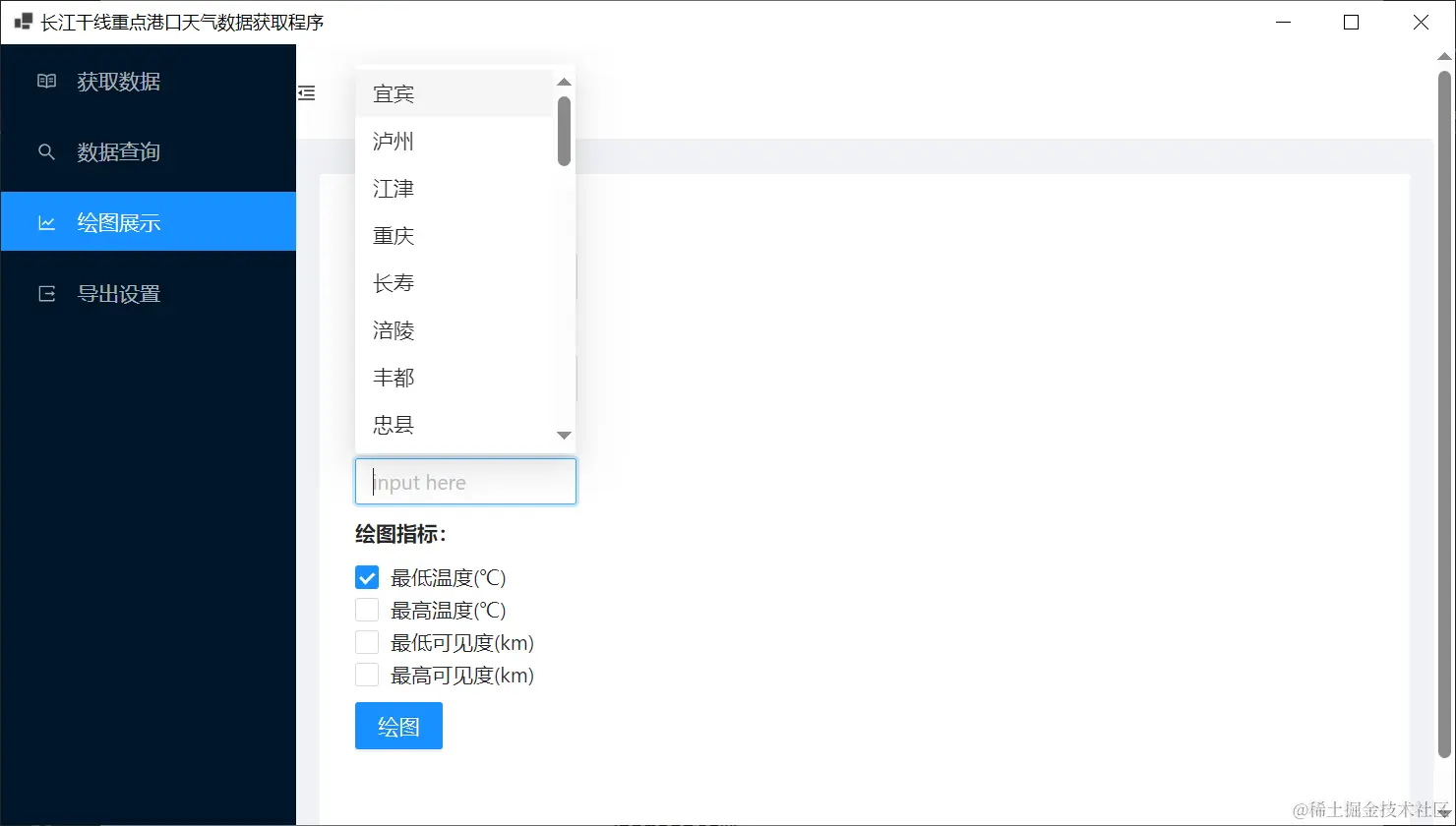Select 泸州 from the dropdown list
Image resolution: width=1456 pixels, height=826 pixels.
(x=455, y=142)
